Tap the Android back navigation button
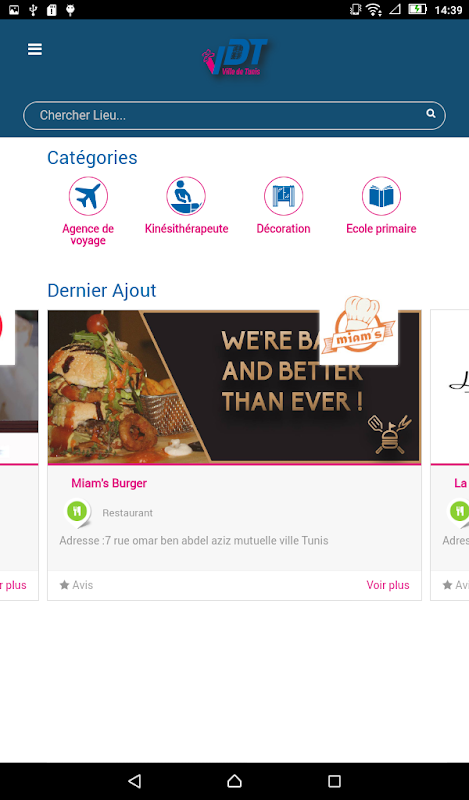Image resolution: width=469 pixels, height=800 pixels. coord(134,781)
